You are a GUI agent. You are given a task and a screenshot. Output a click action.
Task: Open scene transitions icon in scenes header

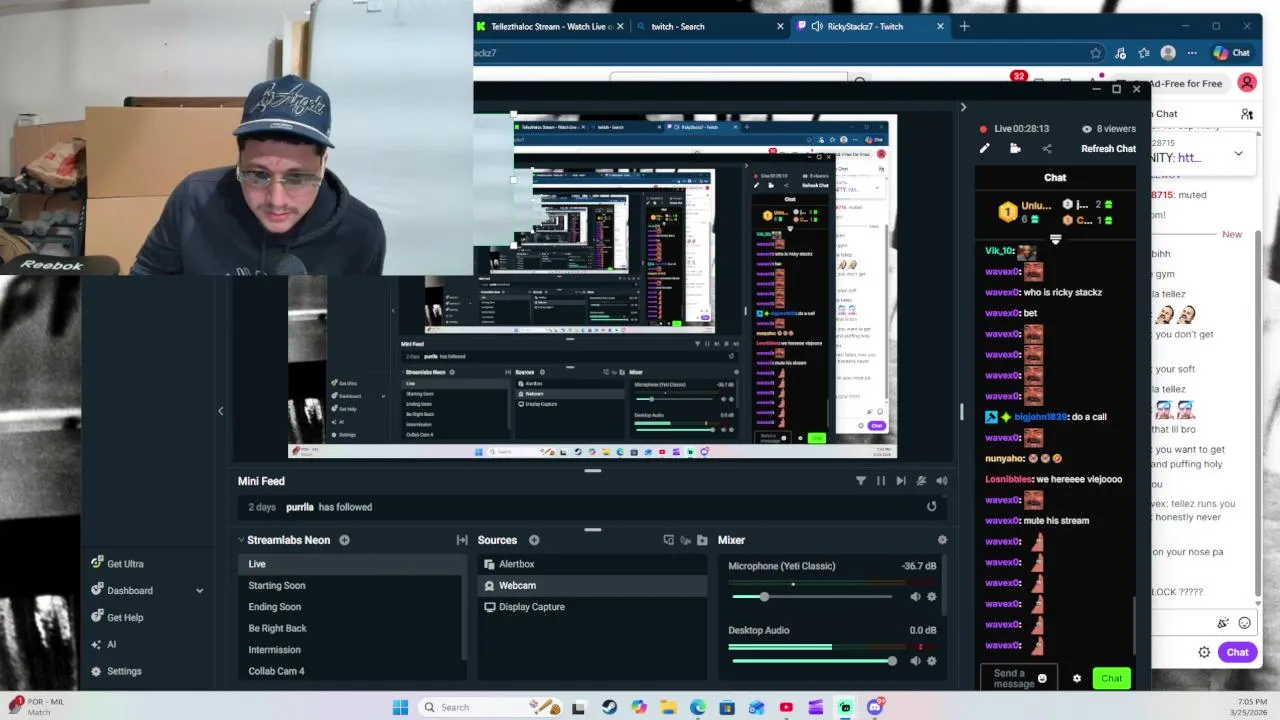tap(462, 540)
